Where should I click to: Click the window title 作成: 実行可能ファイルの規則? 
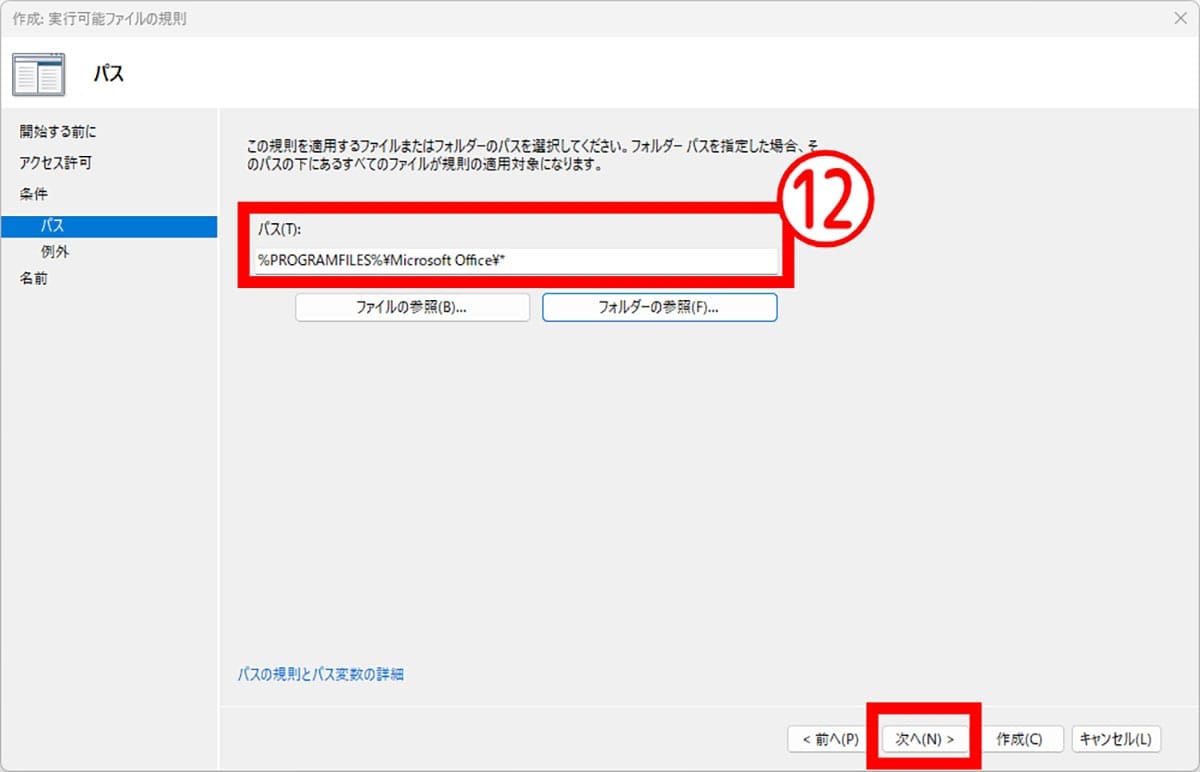coord(100,19)
